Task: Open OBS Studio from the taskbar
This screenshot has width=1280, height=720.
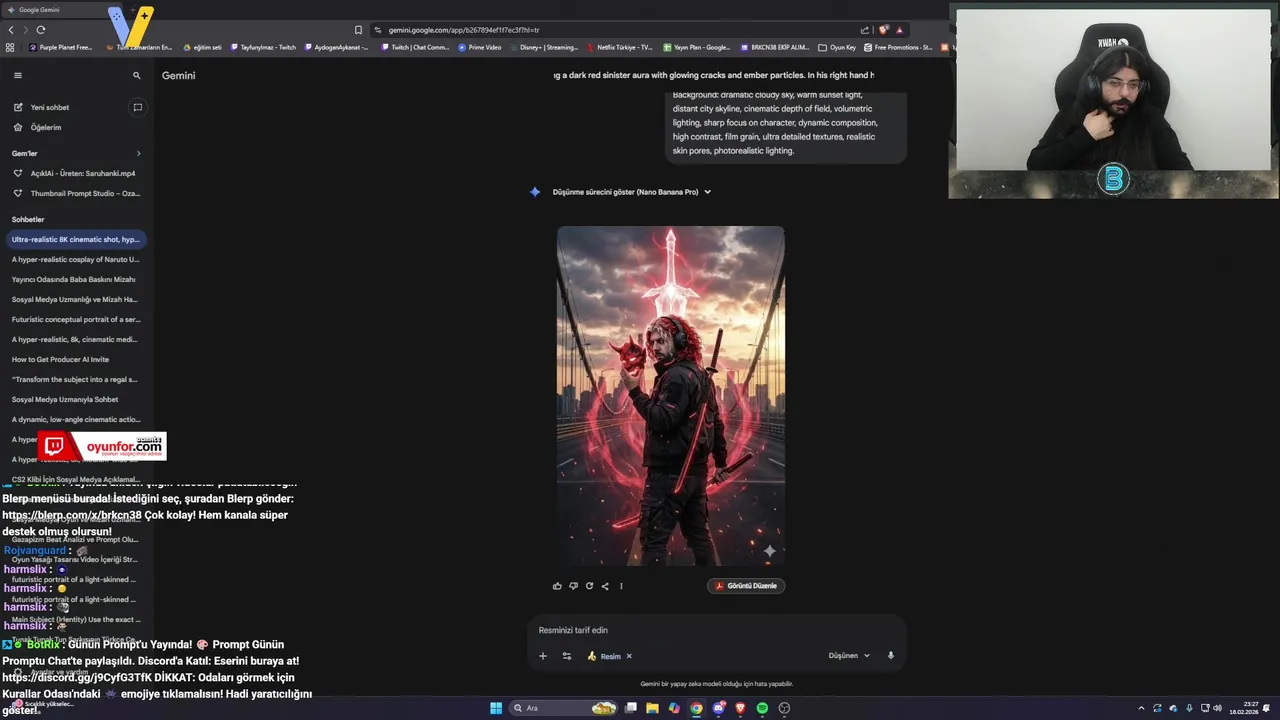Action: pyautogui.click(x=784, y=708)
